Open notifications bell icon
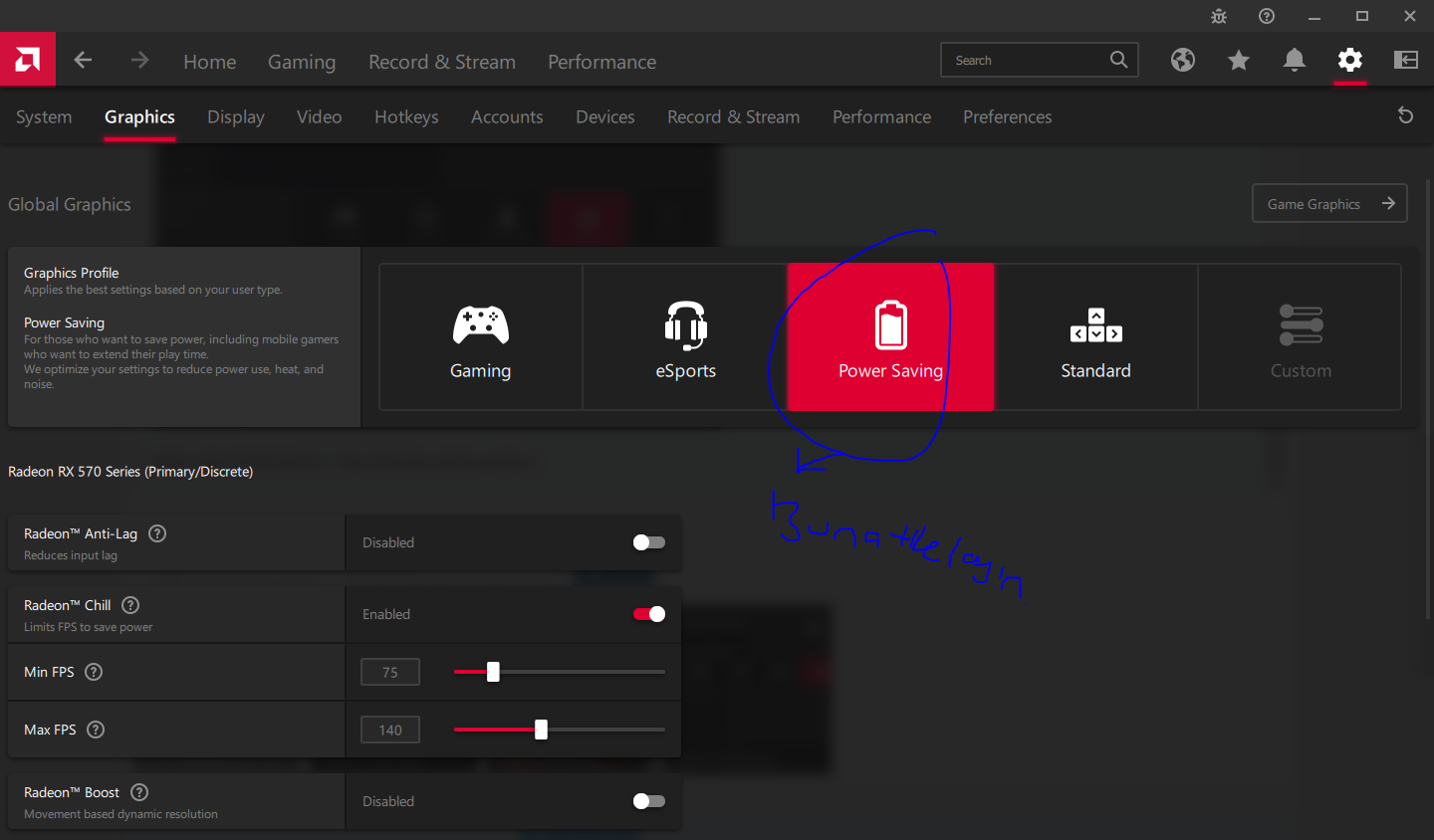The image size is (1434, 840). pyautogui.click(x=1295, y=61)
